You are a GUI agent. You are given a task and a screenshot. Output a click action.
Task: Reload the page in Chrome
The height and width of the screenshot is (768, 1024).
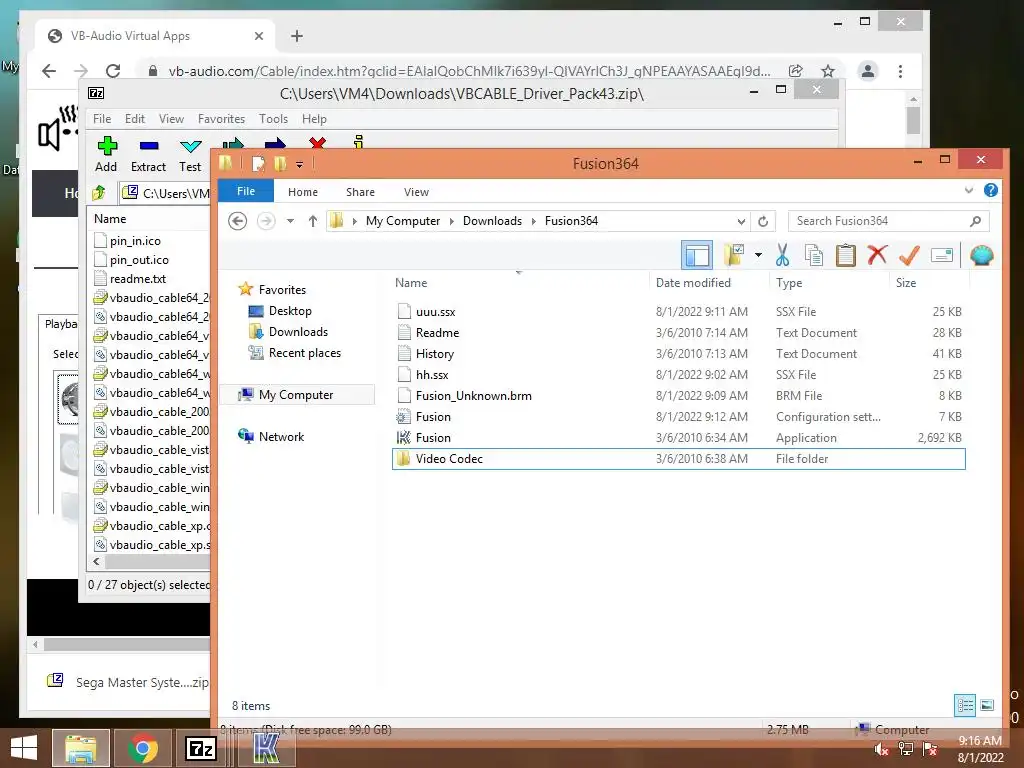[113, 71]
